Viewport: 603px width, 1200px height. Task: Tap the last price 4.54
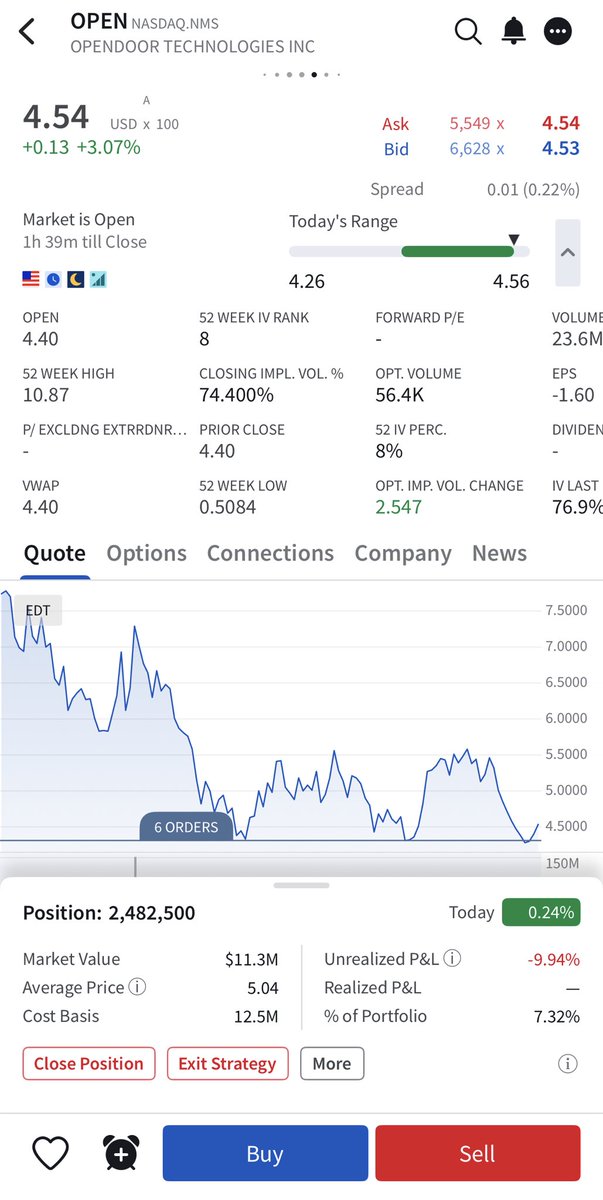(x=56, y=116)
